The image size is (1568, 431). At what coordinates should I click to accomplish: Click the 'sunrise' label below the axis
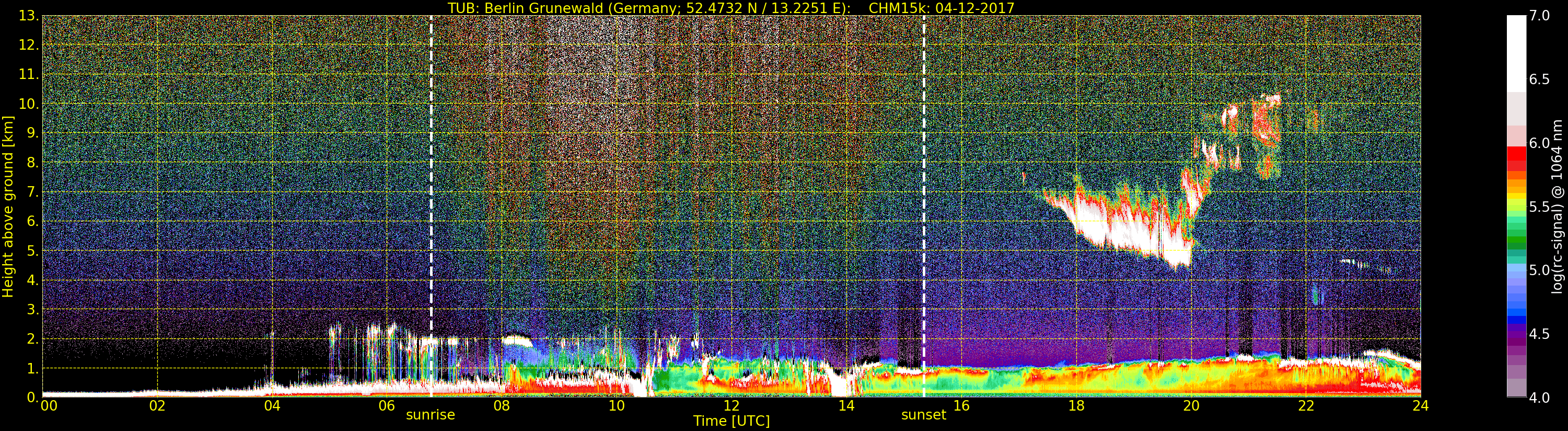pos(431,415)
